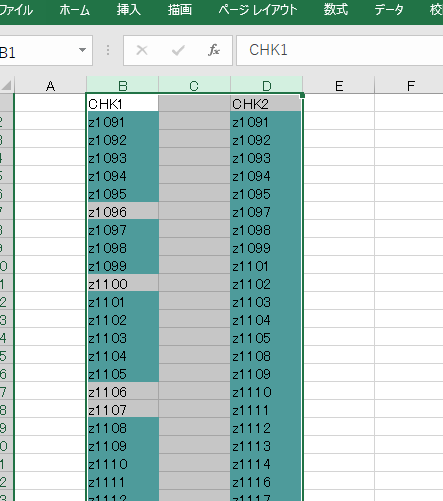Expand the Name Box dropdown arrow
The height and width of the screenshot is (501, 443).
pos(82,50)
